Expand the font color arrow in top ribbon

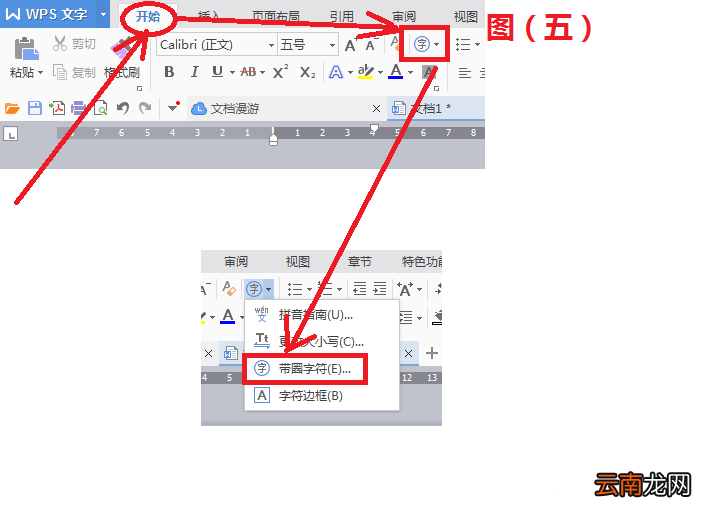[x=410, y=72]
